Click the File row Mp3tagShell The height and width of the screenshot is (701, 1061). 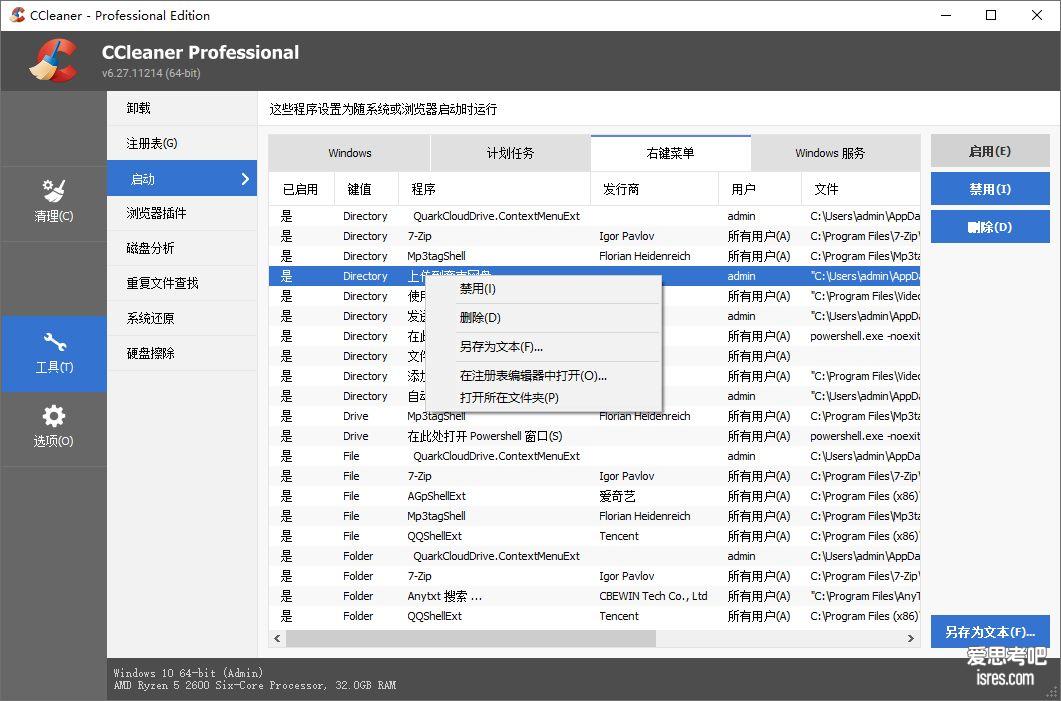click(594, 516)
